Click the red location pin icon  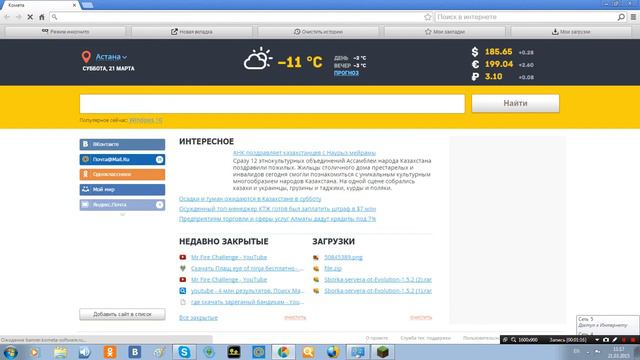coord(86,57)
